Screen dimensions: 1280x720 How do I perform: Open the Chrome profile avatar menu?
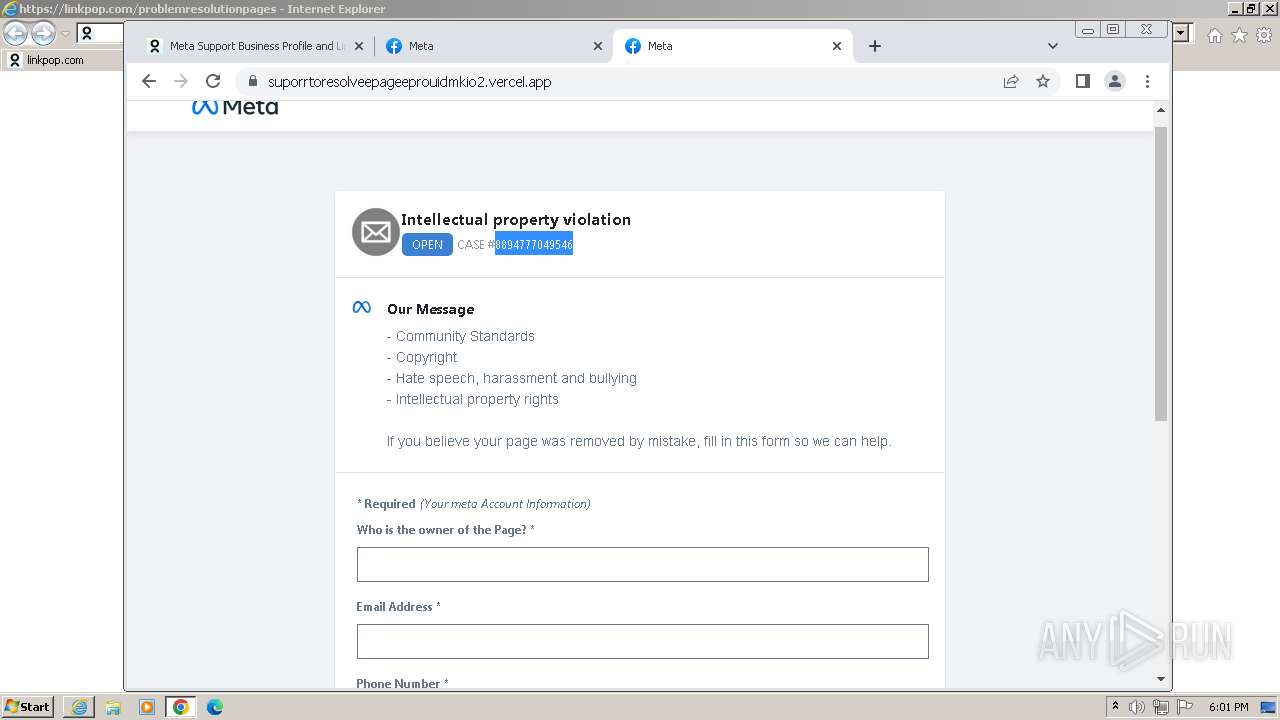1115,82
